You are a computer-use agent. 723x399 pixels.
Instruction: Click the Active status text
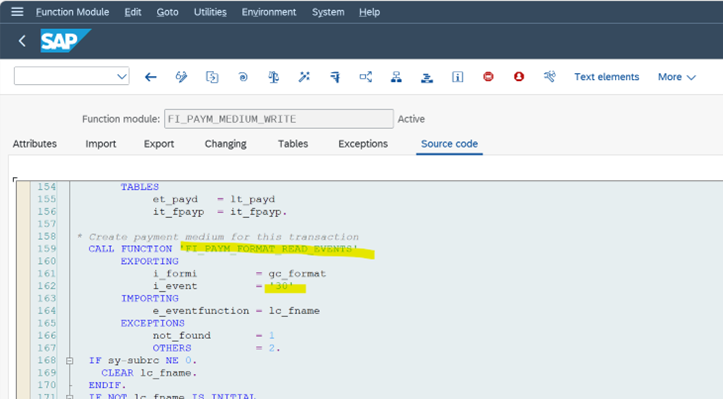click(x=411, y=119)
